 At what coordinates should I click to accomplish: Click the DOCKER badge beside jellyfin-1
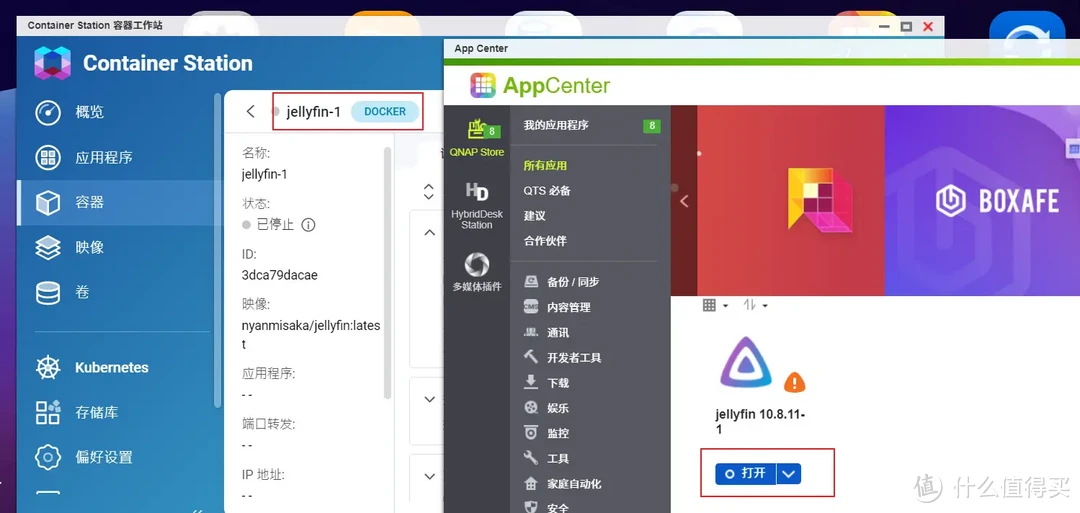tap(385, 112)
